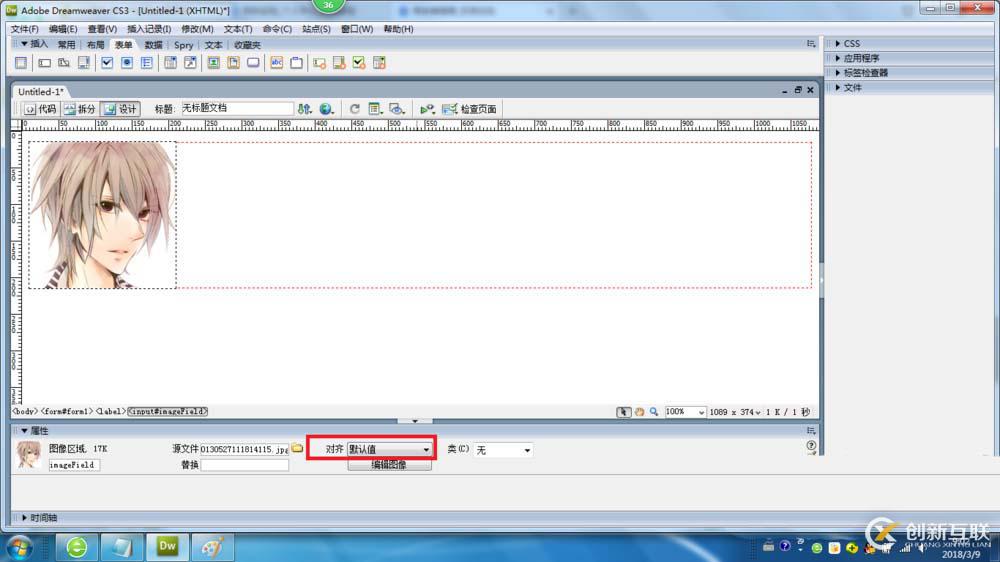1000x562 pixels.
Task: Choose the Zoom magnifier tool in status bar
Action: coord(654,412)
